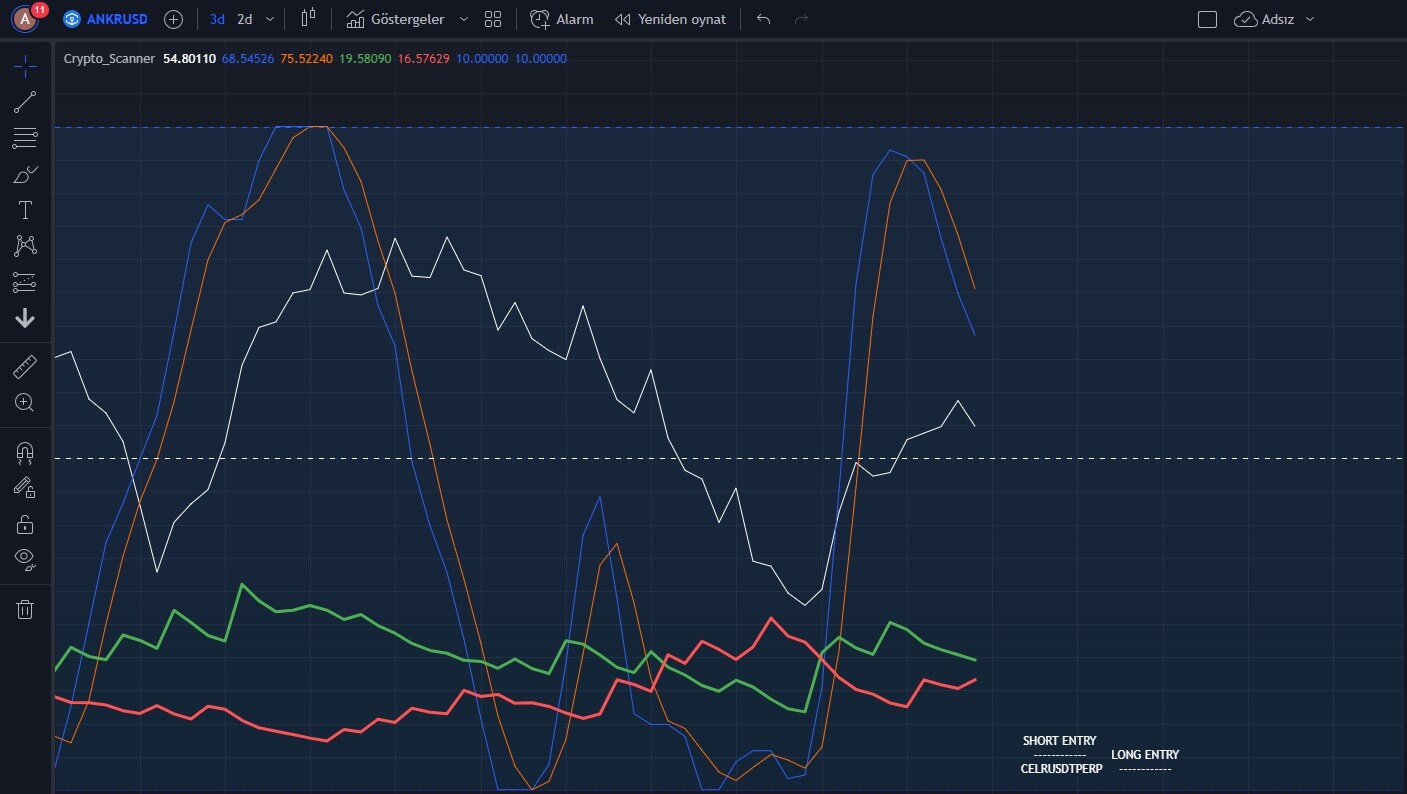1407x794 pixels.
Task: Select the zoom-in tool
Action: tap(25, 403)
